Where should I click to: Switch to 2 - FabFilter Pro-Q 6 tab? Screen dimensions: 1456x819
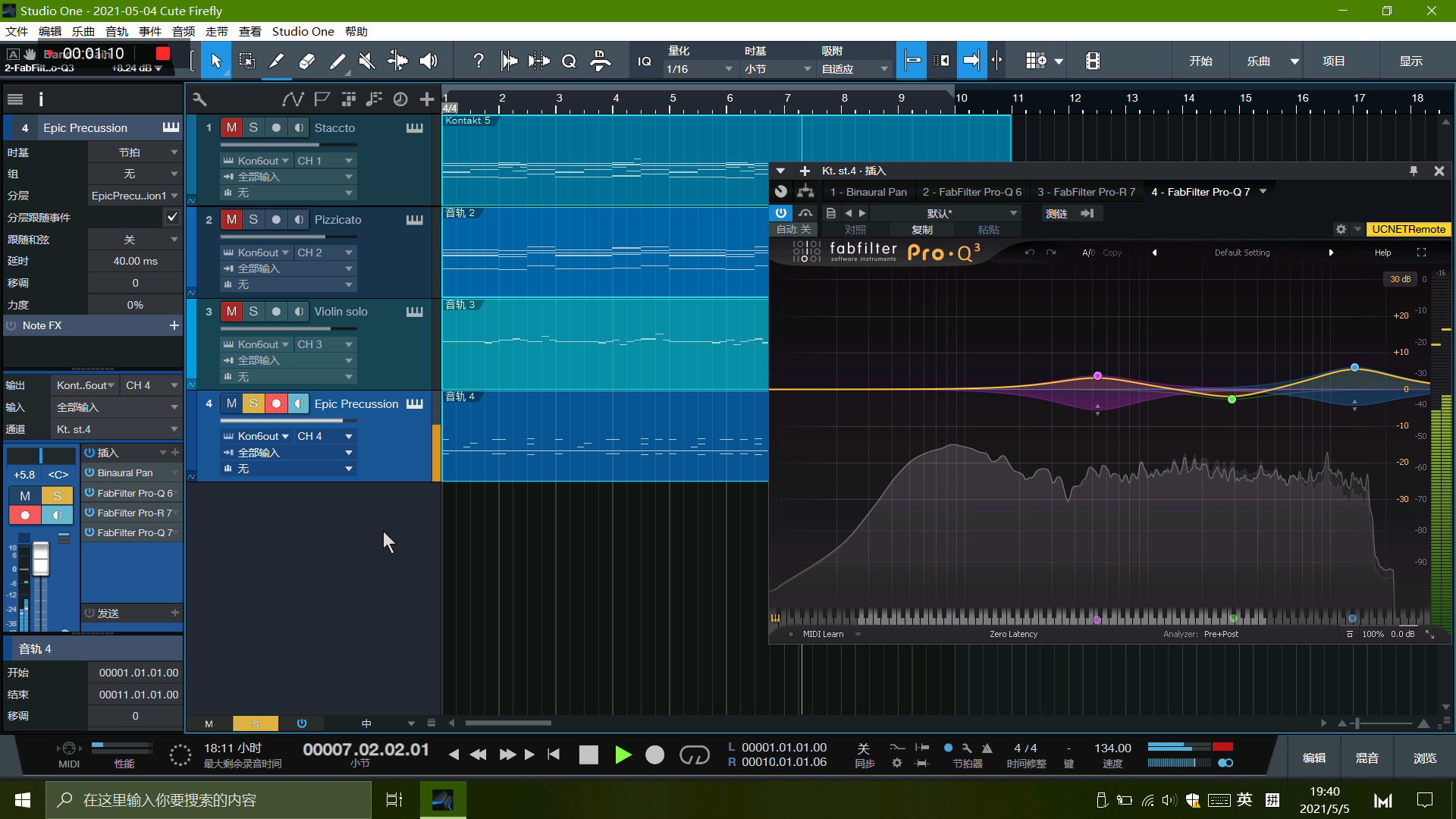pos(971,192)
